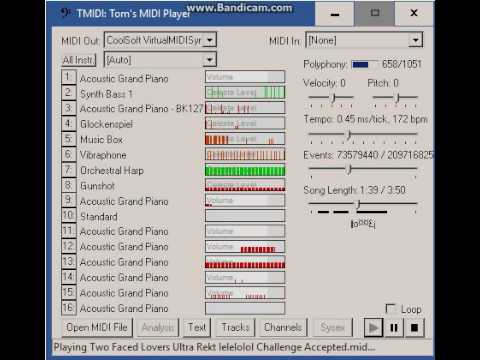Click the Polyphony 658/1051 readout
Screen dimensions: 480x360
click(x=402, y=64)
